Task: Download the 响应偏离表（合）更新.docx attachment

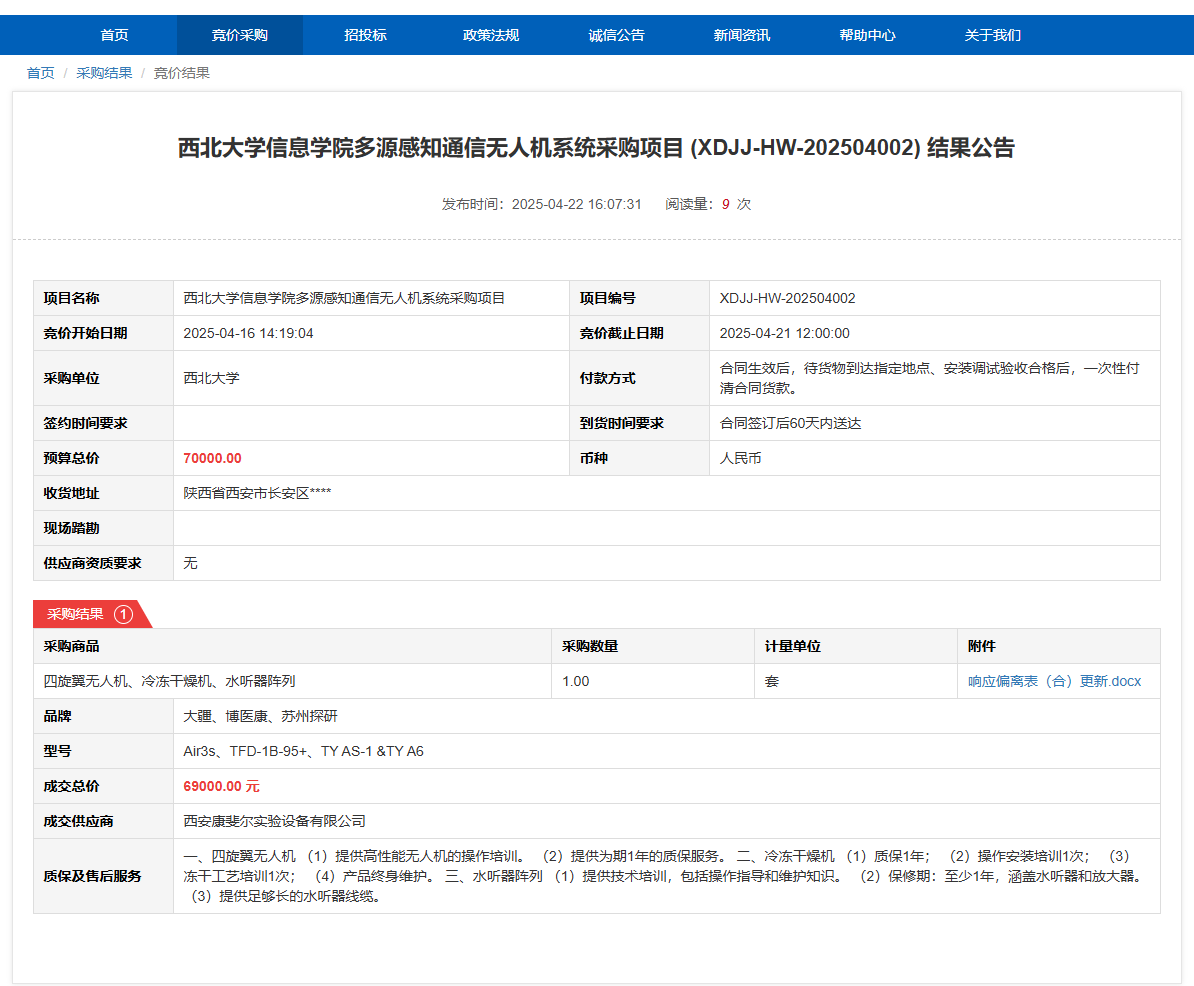Action: click(x=1054, y=681)
